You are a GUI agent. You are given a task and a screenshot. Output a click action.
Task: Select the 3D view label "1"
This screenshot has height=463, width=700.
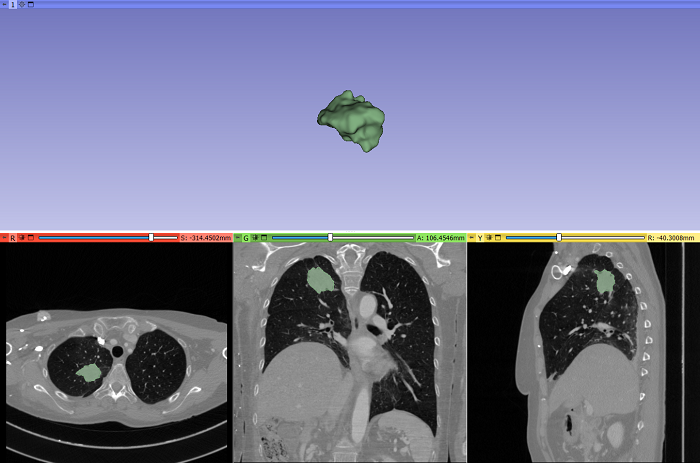coord(13,4)
